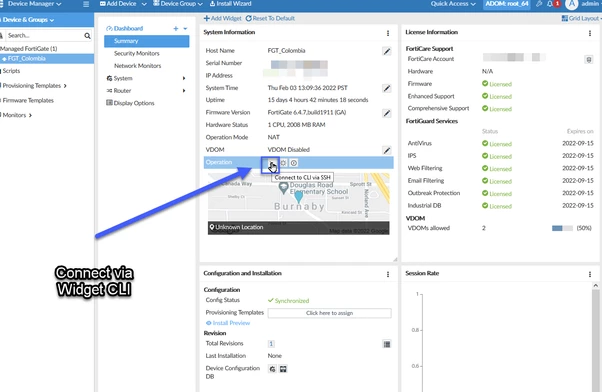Open the revision history list icon
The height and width of the screenshot is (392, 602).
(x=387, y=344)
